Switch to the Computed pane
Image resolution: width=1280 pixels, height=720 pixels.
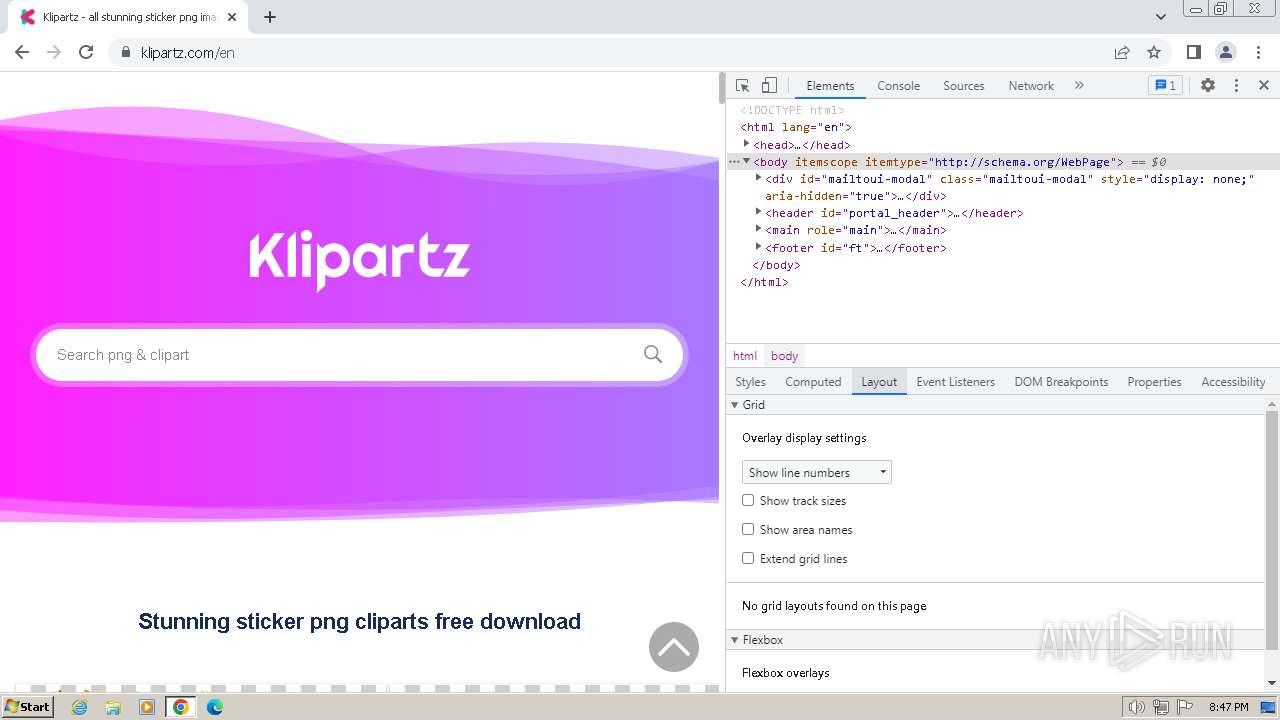coord(813,382)
